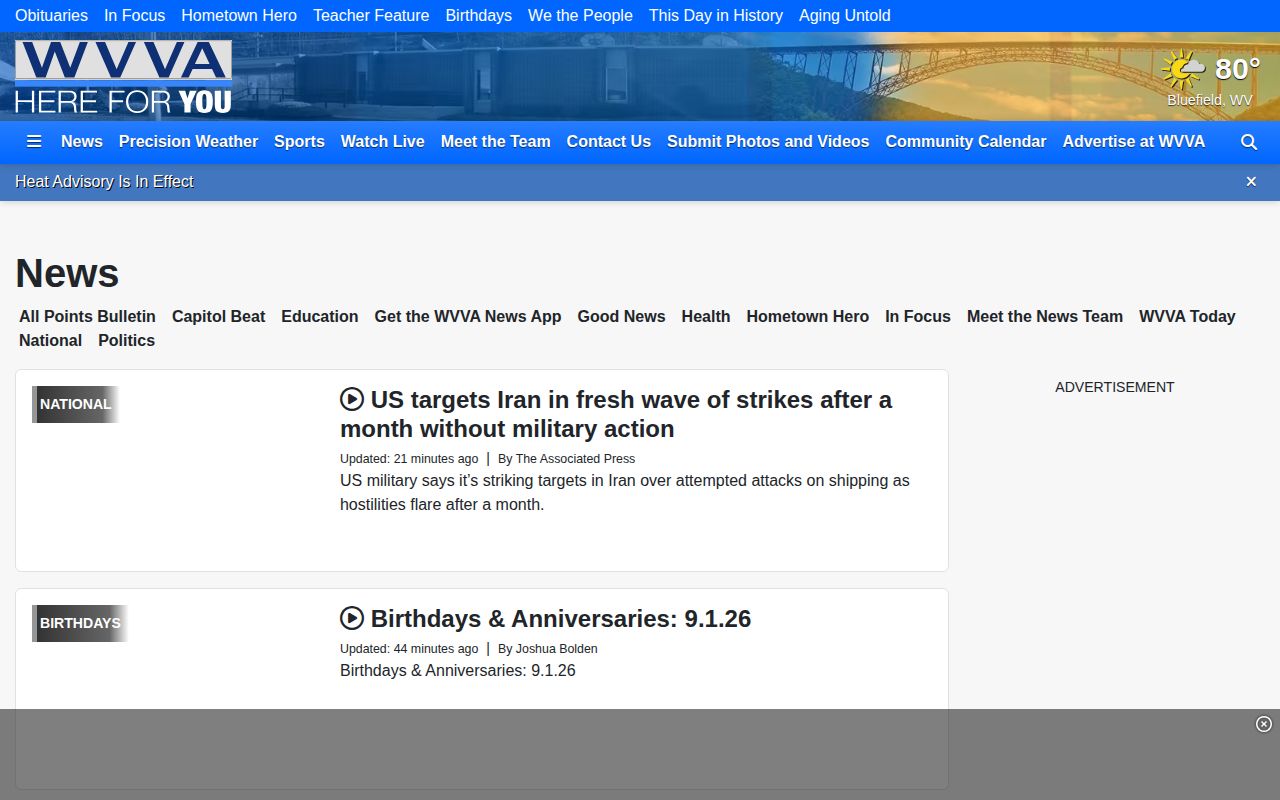Click We the People top link

point(580,16)
